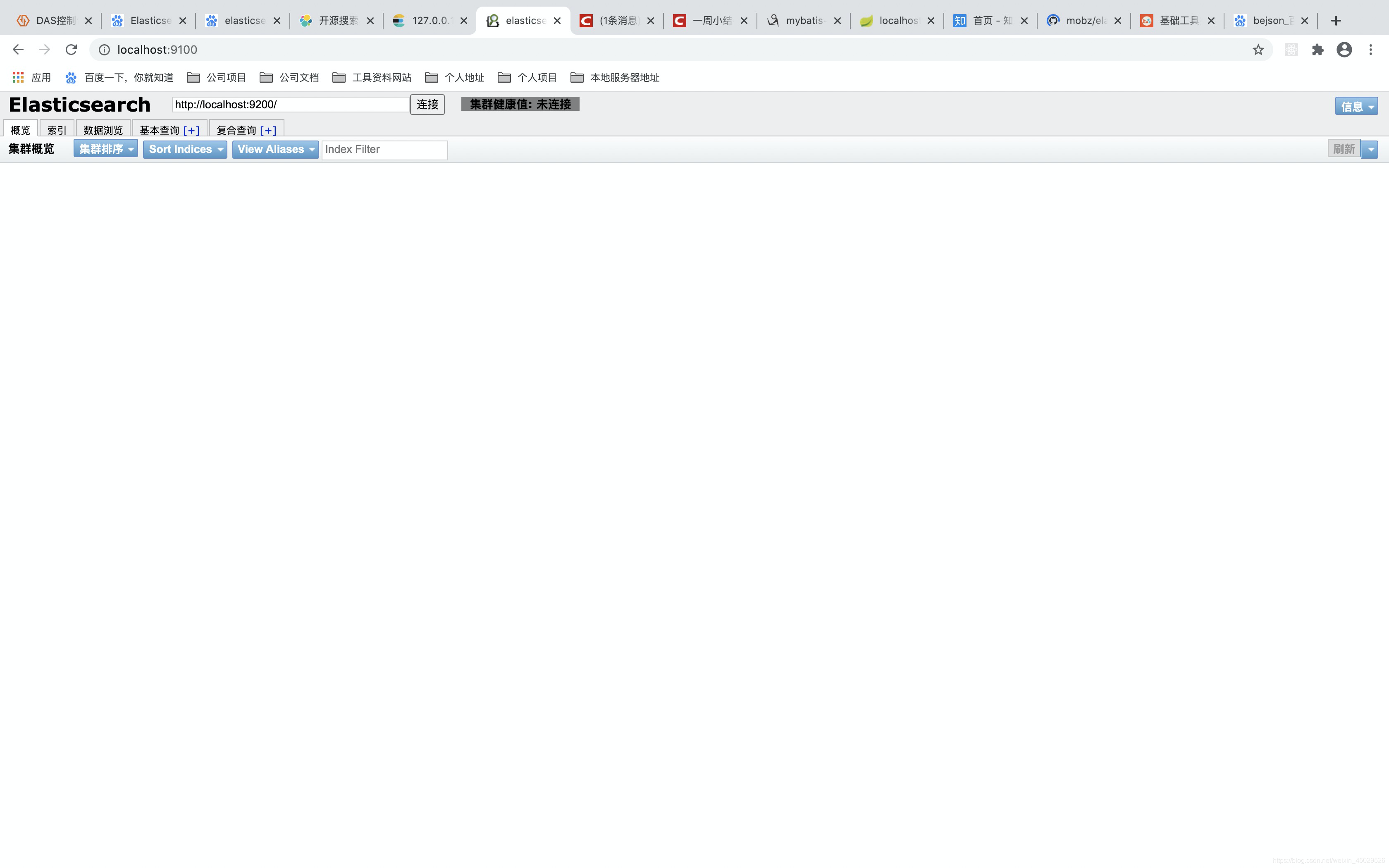The width and height of the screenshot is (1389, 868).
Task: Click the Index Filter field
Action: pyautogui.click(x=384, y=150)
